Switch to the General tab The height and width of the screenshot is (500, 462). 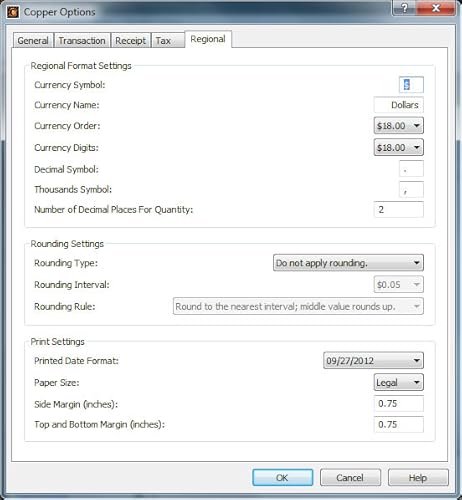[x=33, y=41]
